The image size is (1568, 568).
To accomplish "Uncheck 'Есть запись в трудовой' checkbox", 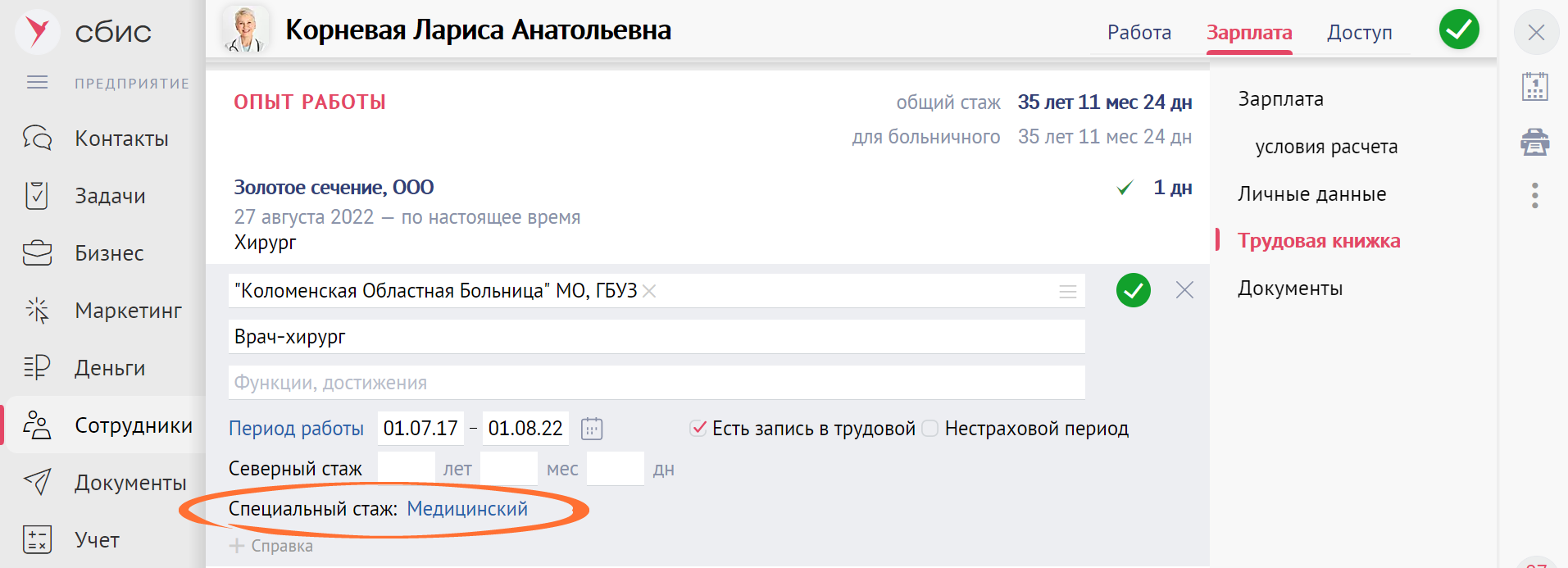I will (698, 428).
